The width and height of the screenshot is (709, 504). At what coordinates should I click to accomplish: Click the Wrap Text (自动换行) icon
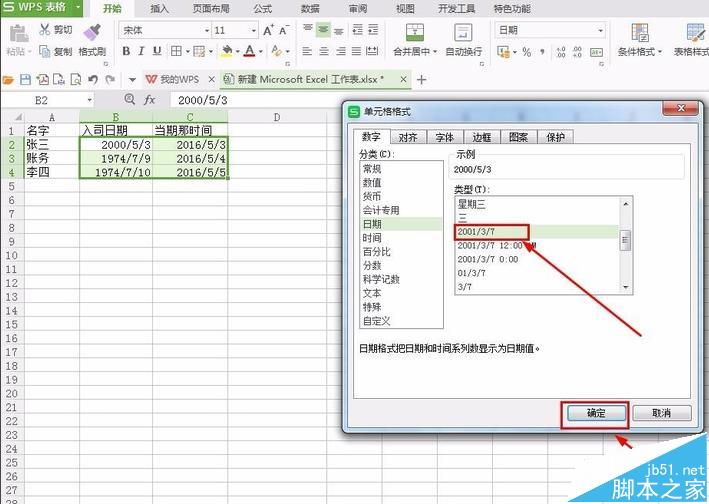coord(463,33)
